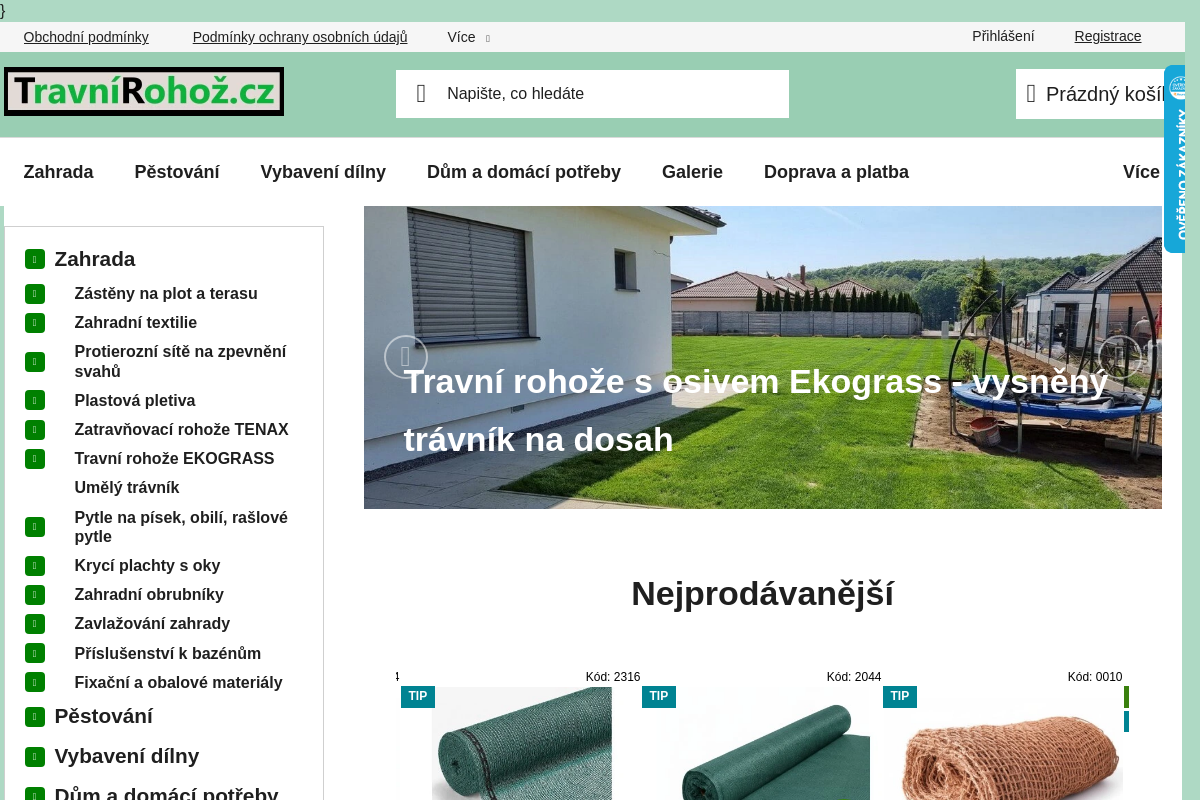Viewport: 1200px width, 800px height.
Task: Click the TravníRohož.cz logo
Action: [x=144, y=91]
